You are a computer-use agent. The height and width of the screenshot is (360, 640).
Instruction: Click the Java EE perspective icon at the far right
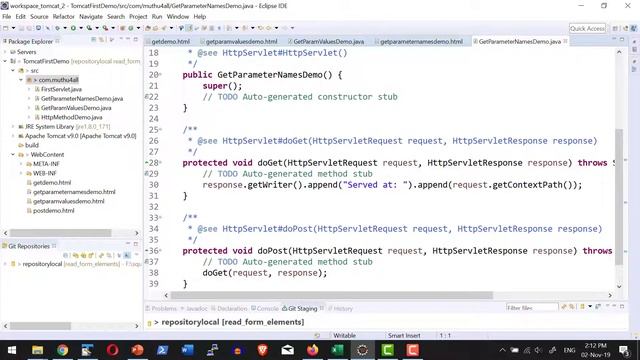[633, 28]
